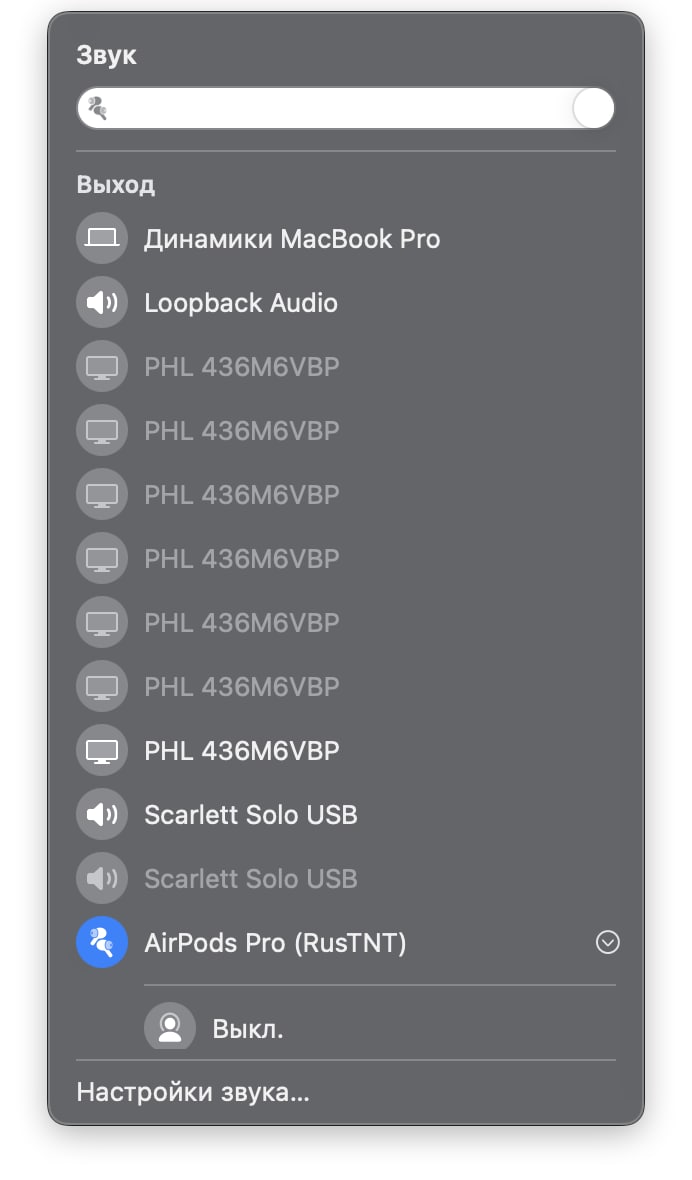
Task: Select the Выкл. noise control mode
Action: (x=247, y=1028)
